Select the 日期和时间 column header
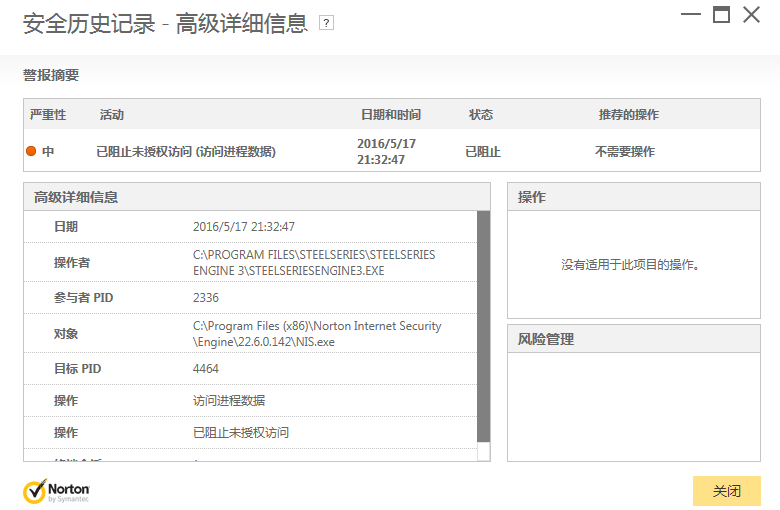 (x=391, y=115)
